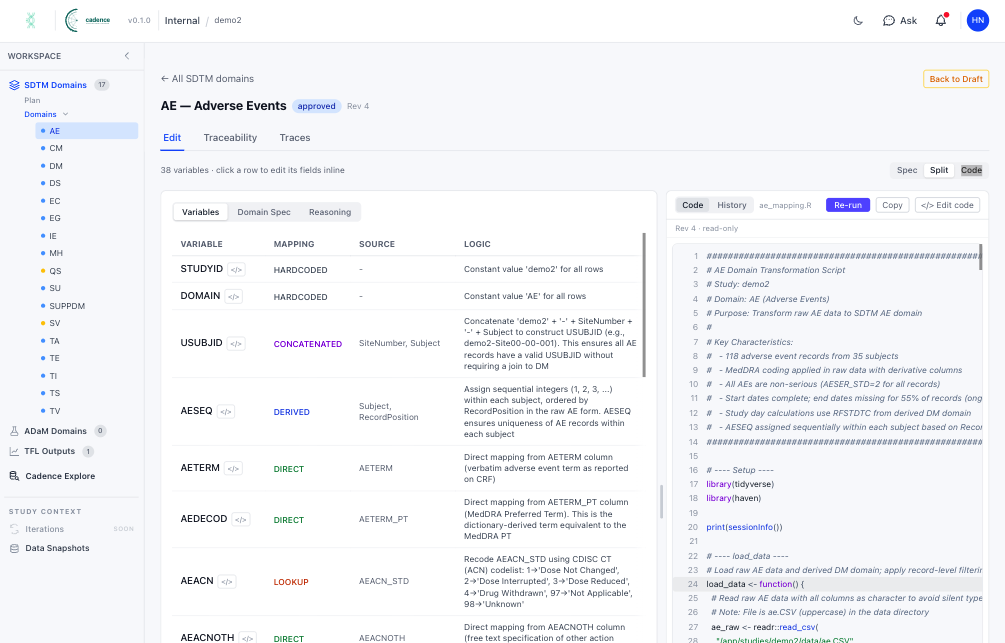Viewport: 1005px width, 643px height.
Task: Open Plan under SDTM Domains
Action: click(x=32, y=101)
